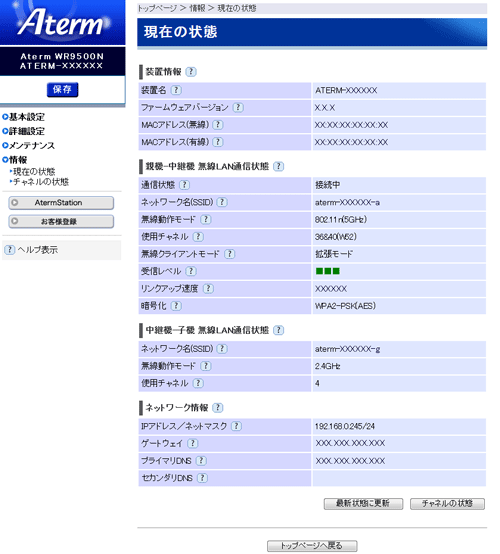This screenshot has width=500, height=554.
Task: Click the Aterm logo
Action: tap(63, 22)
